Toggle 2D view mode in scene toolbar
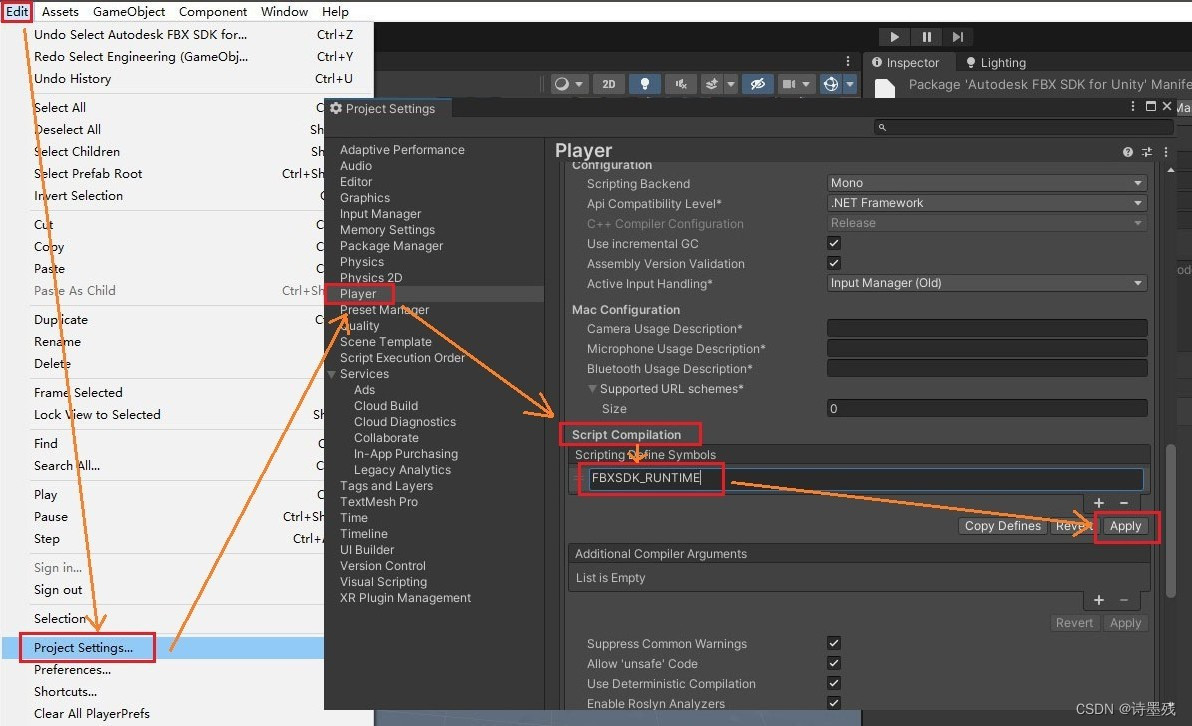Image resolution: width=1192 pixels, height=726 pixels. [609, 84]
